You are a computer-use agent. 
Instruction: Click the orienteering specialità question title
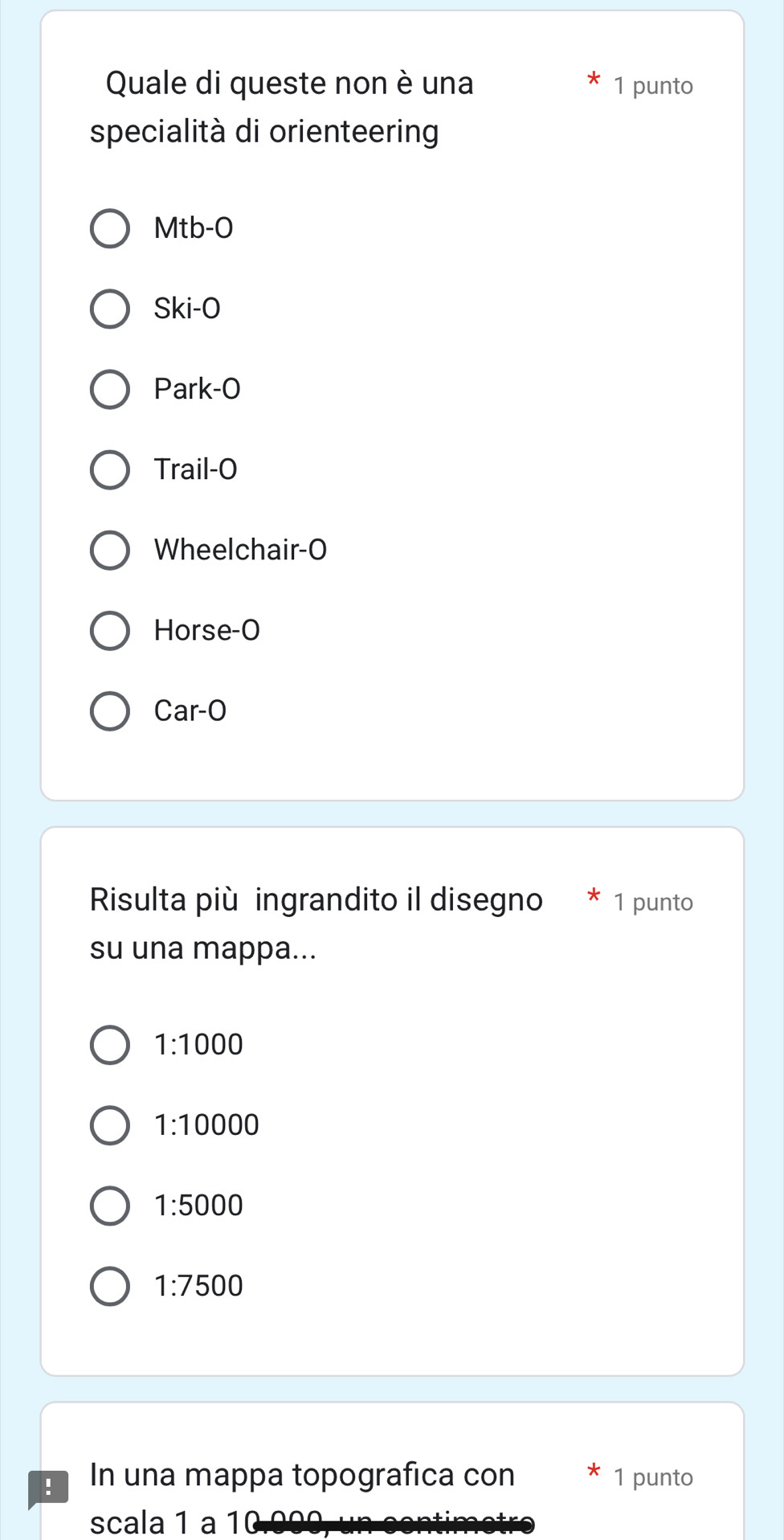point(281,107)
